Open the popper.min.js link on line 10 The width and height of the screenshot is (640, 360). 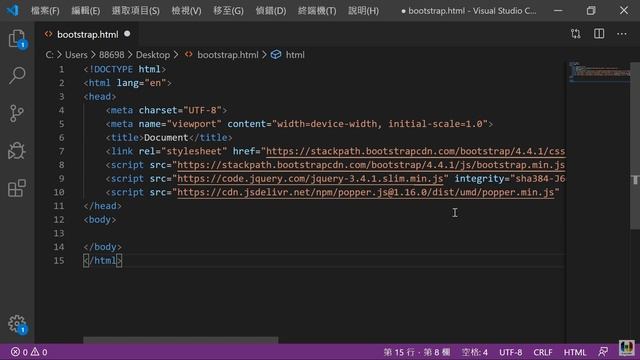365,192
